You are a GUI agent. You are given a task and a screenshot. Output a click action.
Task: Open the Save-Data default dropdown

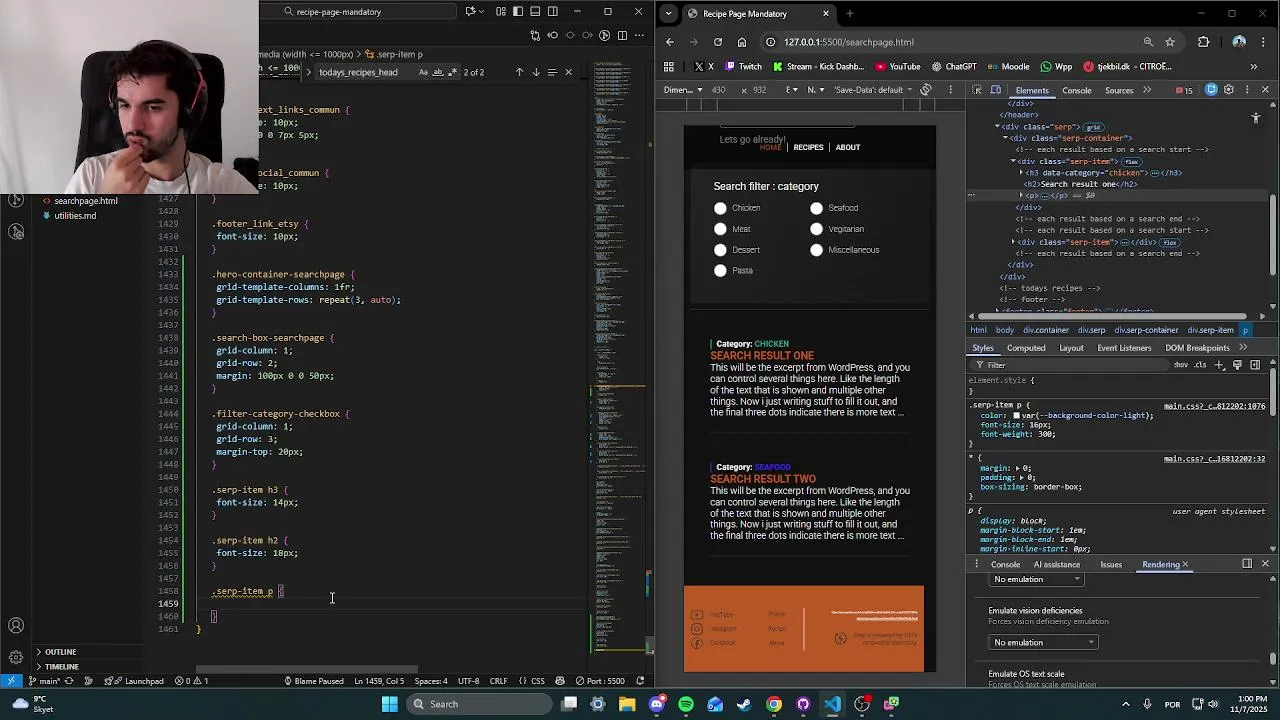point(874,90)
